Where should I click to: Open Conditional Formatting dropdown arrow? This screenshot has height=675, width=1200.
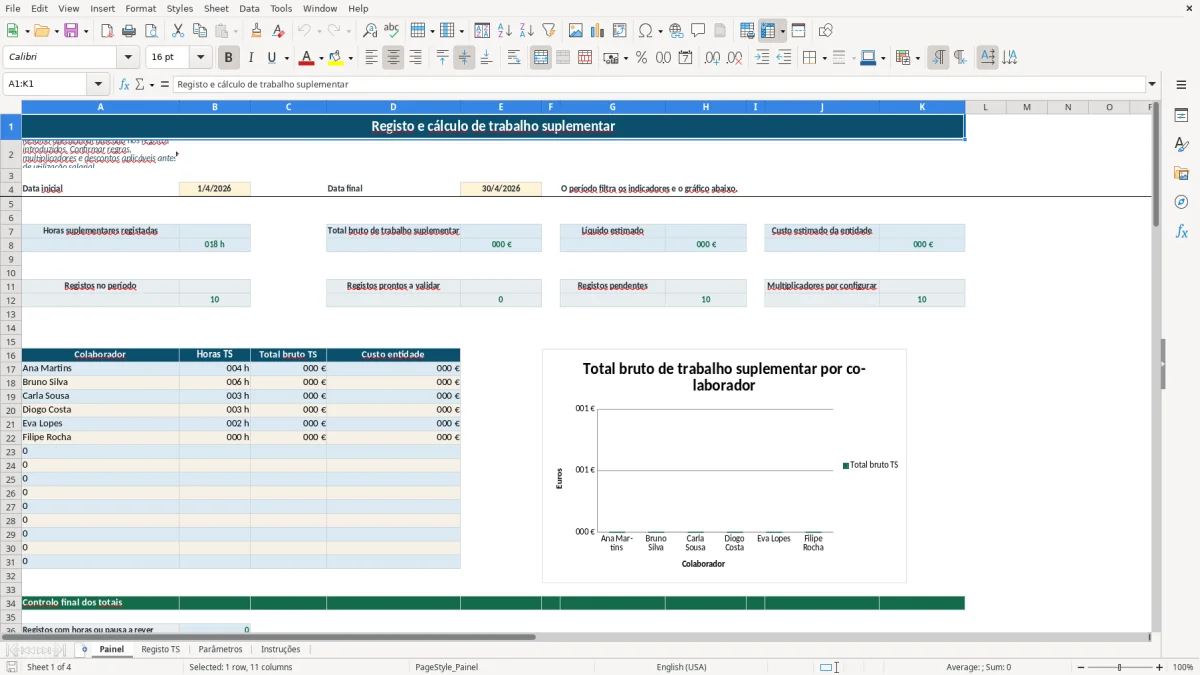[x=917, y=58]
